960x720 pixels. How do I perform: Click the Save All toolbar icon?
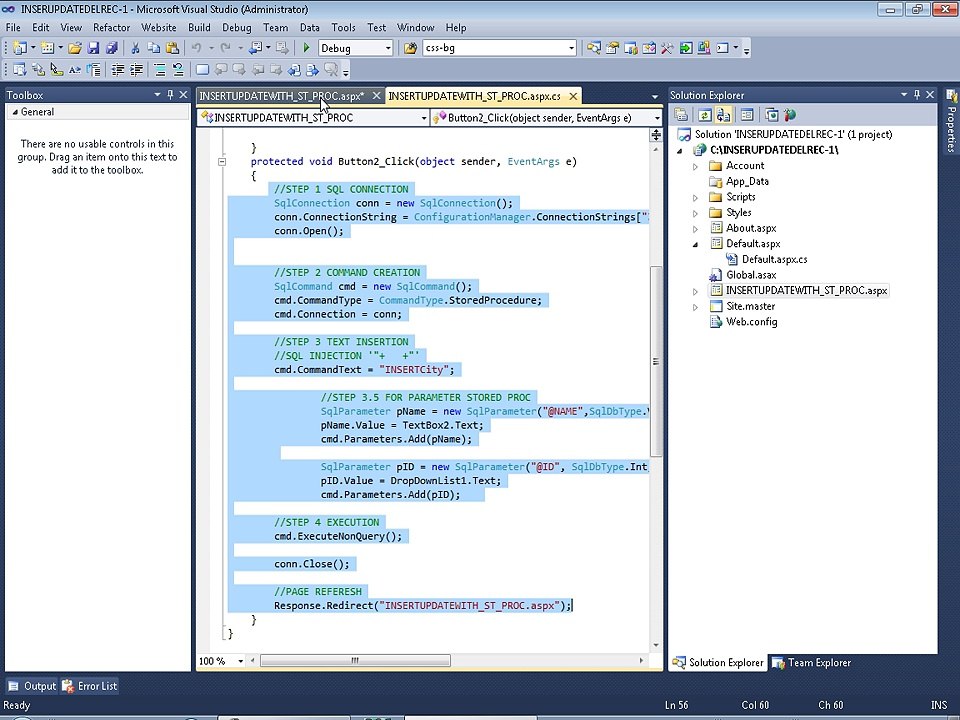pos(111,48)
